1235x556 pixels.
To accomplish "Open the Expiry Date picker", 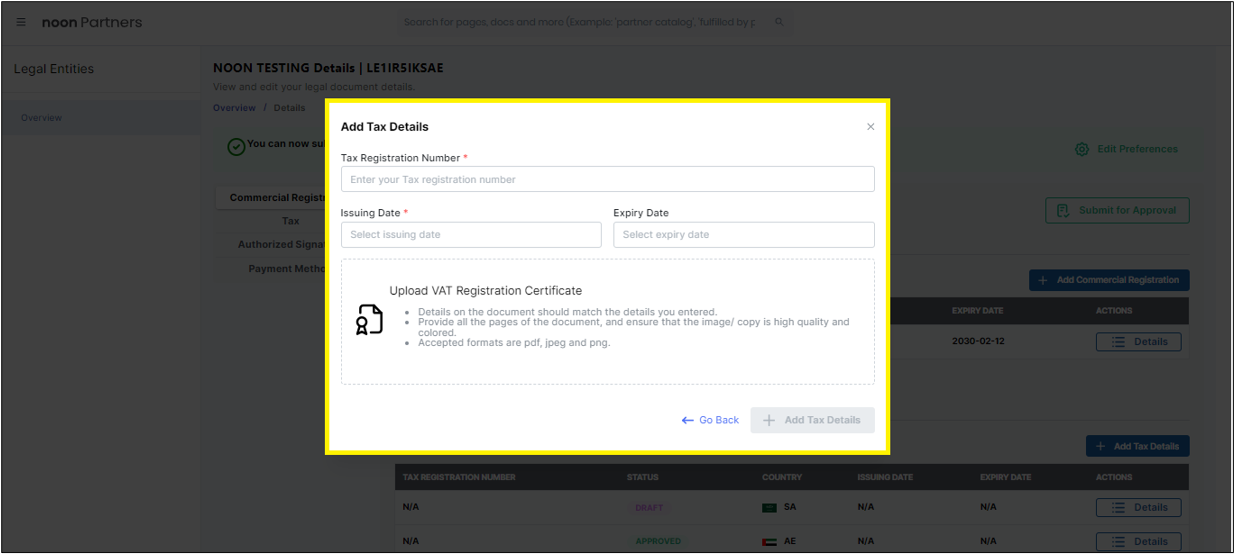I will pyautogui.click(x=743, y=235).
